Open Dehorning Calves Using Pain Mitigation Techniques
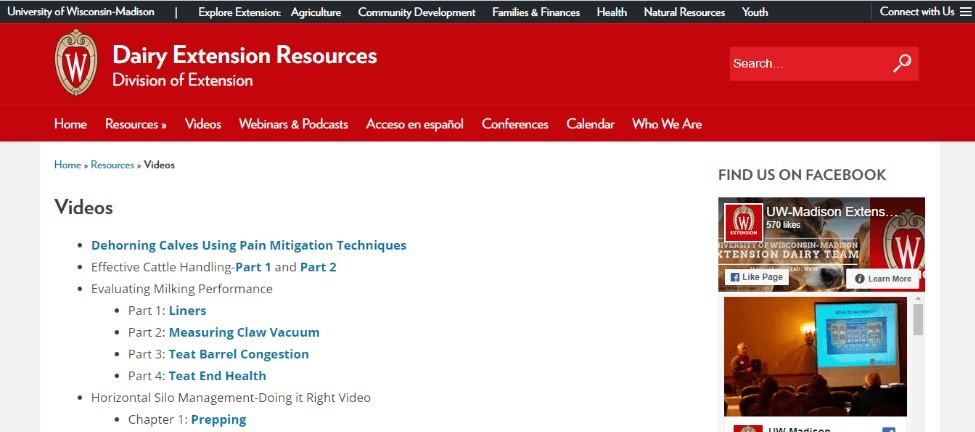This screenshot has width=975, height=432. pyautogui.click(x=249, y=245)
